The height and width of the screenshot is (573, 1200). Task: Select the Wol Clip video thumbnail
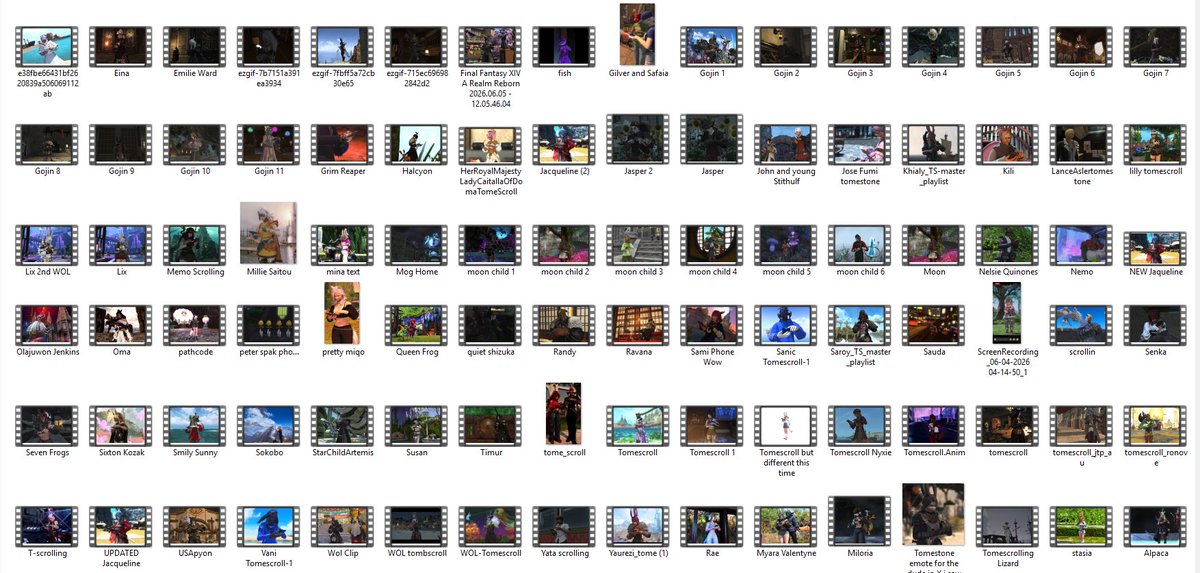click(341, 526)
